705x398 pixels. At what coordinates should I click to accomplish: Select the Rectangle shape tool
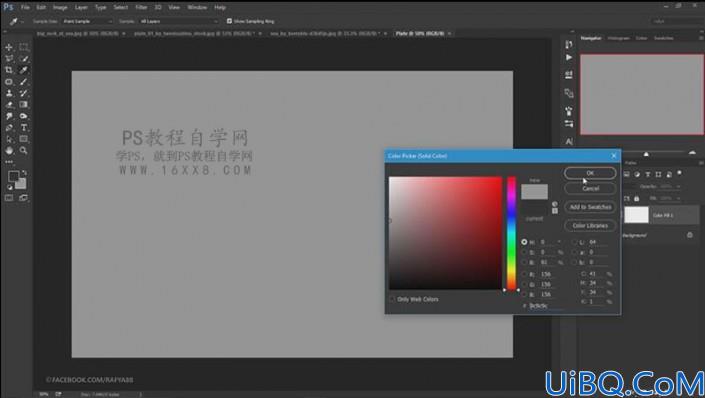(23, 139)
